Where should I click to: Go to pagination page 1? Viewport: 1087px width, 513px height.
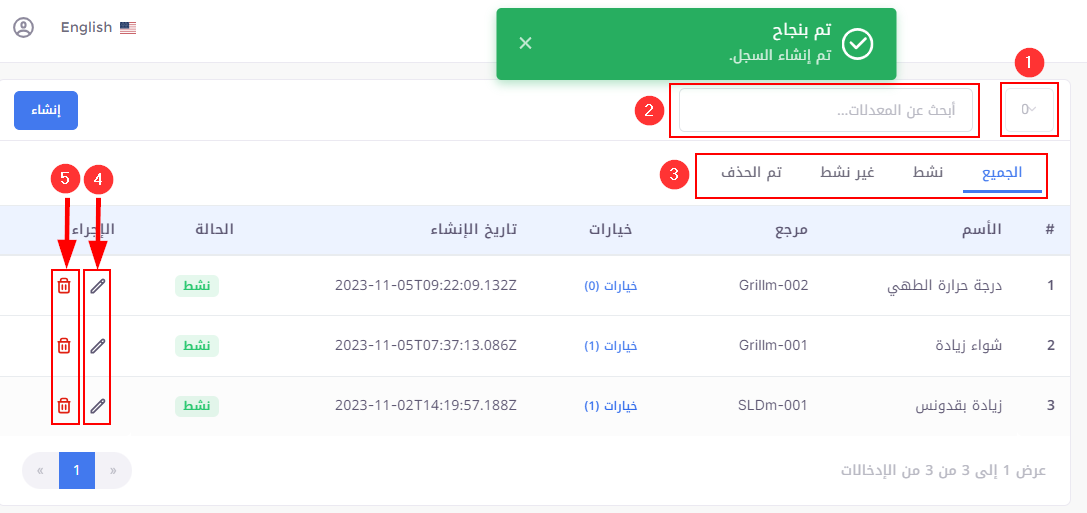tap(77, 471)
